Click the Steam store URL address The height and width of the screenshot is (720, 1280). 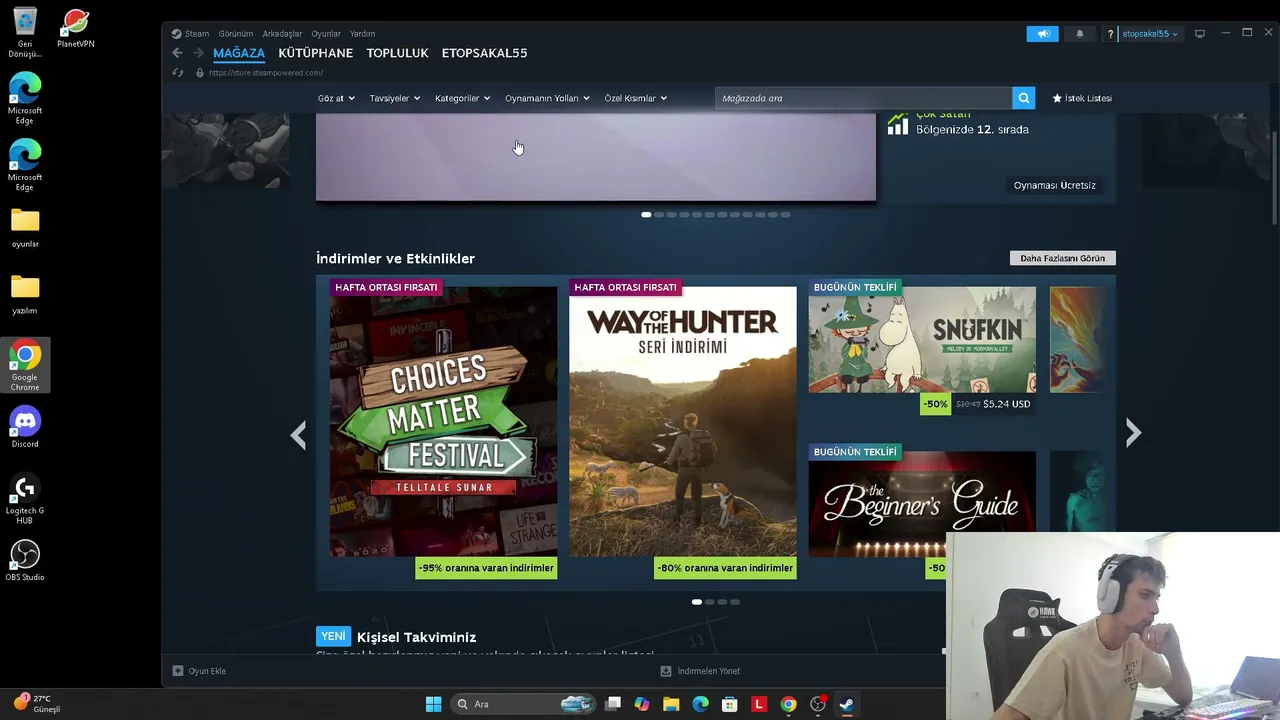(x=266, y=73)
